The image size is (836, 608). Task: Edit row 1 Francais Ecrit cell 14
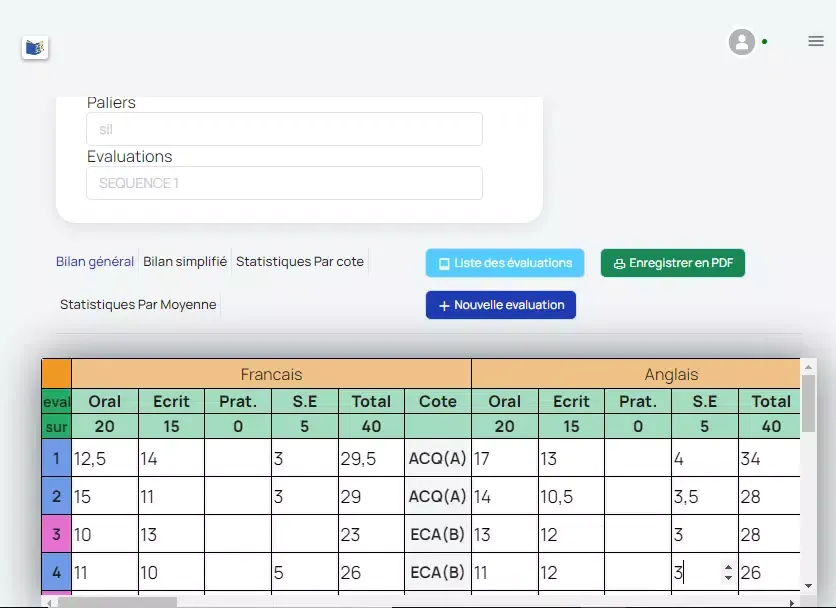(x=172, y=458)
